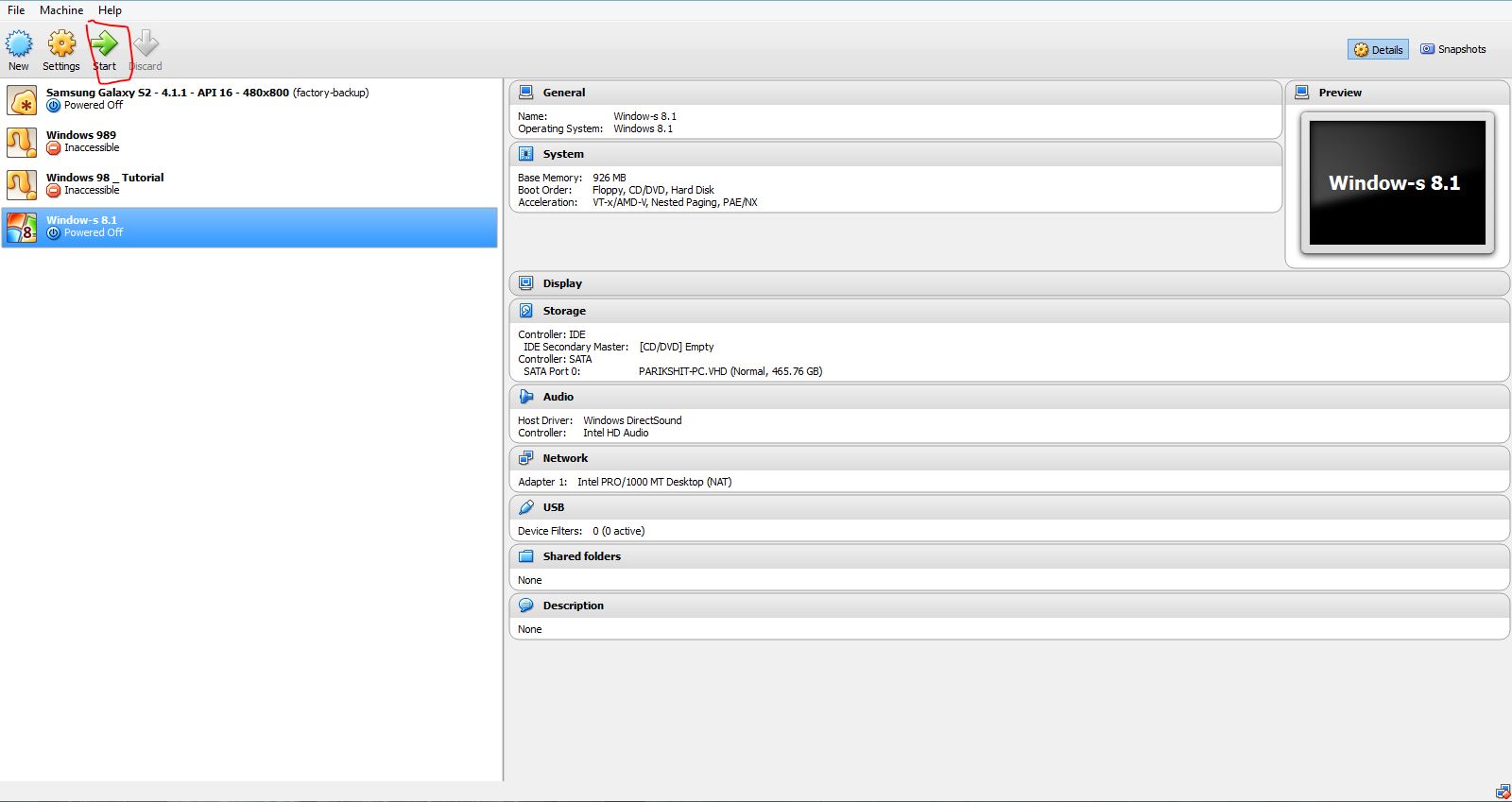Open the Audio settings header link
Image resolution: width=1512 pixels, height=802 pixels.
point(558,397)
